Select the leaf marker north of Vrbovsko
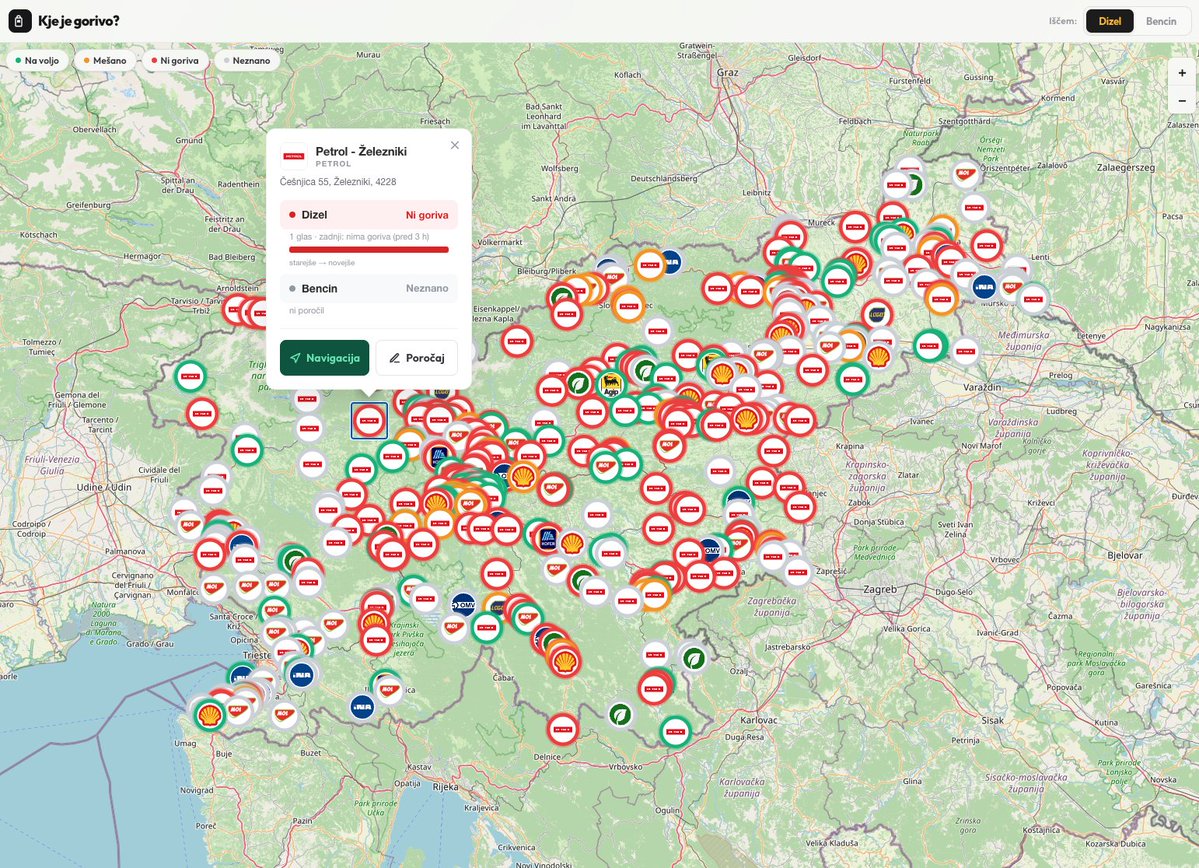Image resolution: width=1199 pixels, height=868 pixels. (620, 715)
